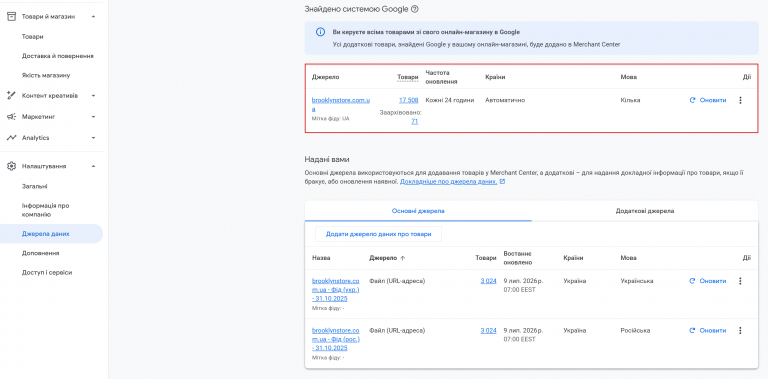768x379 pixels.
Task: Click help icon next to Знайдено системою Google
Action: [415, 9]
